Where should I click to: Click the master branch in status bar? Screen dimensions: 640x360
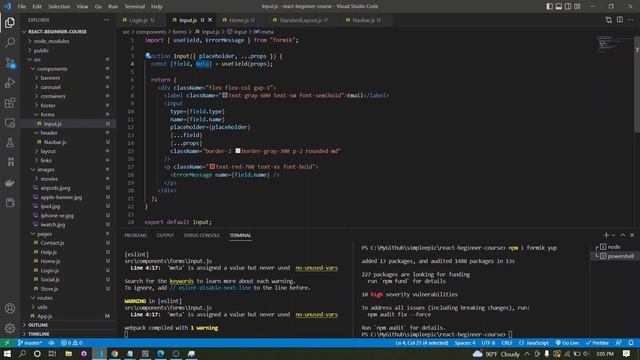(x=30, y=343)
